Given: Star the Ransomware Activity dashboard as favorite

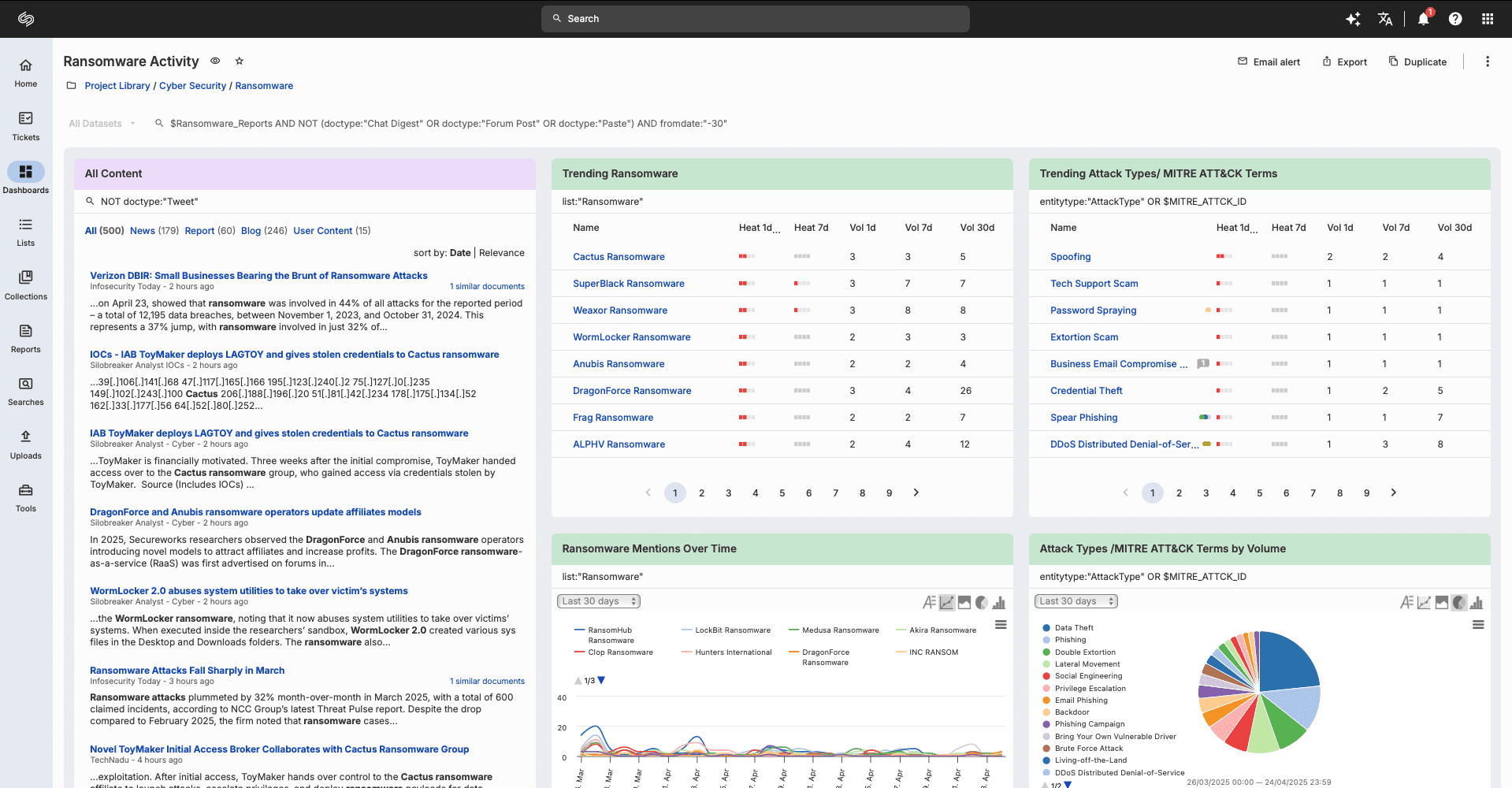Looking at the screenshot, I should click(240, 61).
